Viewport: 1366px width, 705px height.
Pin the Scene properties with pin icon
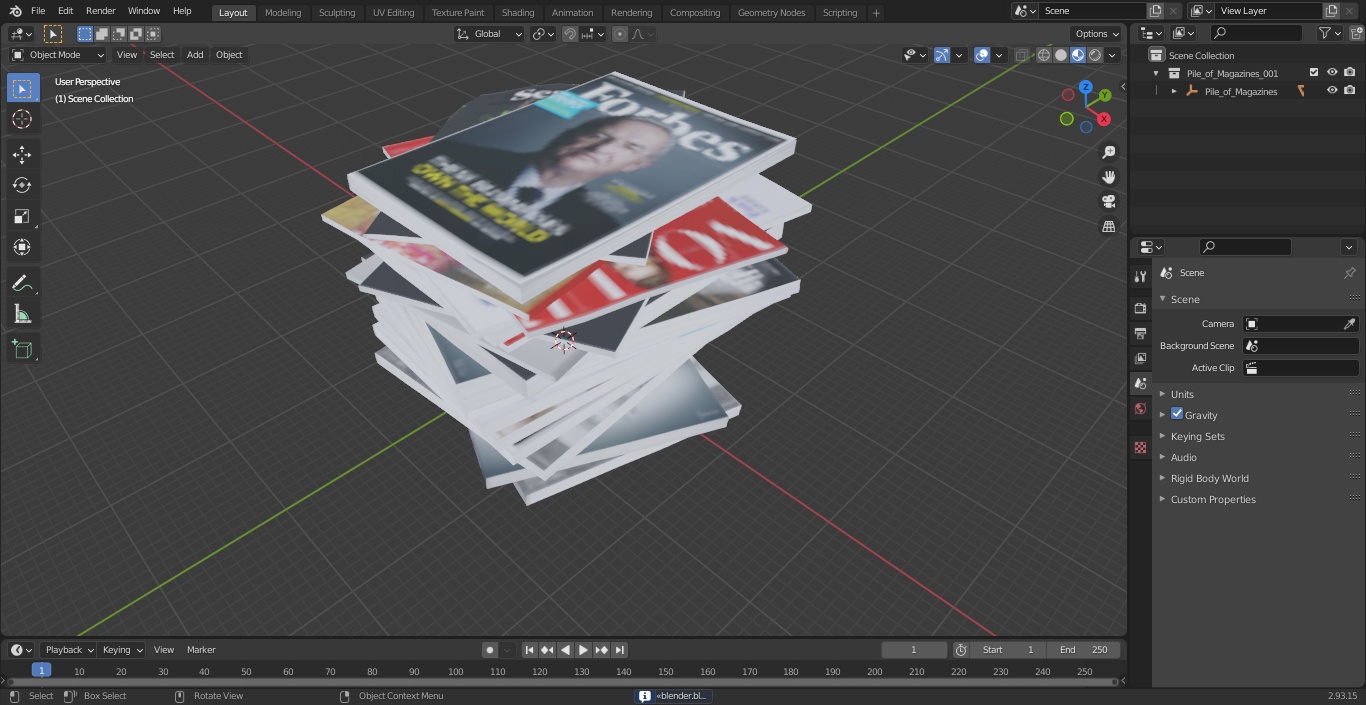pos(1349,273)
